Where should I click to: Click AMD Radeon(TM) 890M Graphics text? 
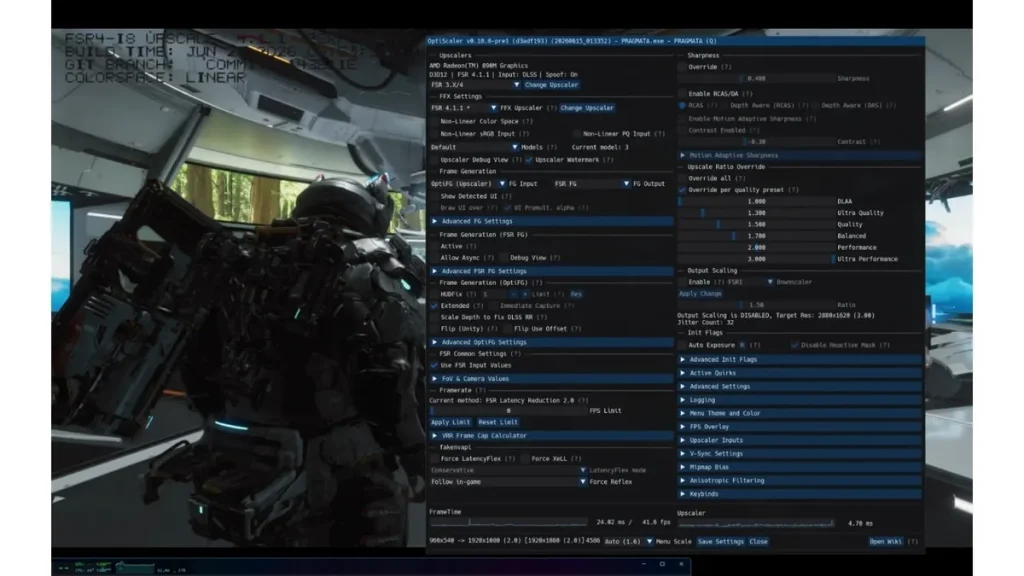[x=479, y=65]
